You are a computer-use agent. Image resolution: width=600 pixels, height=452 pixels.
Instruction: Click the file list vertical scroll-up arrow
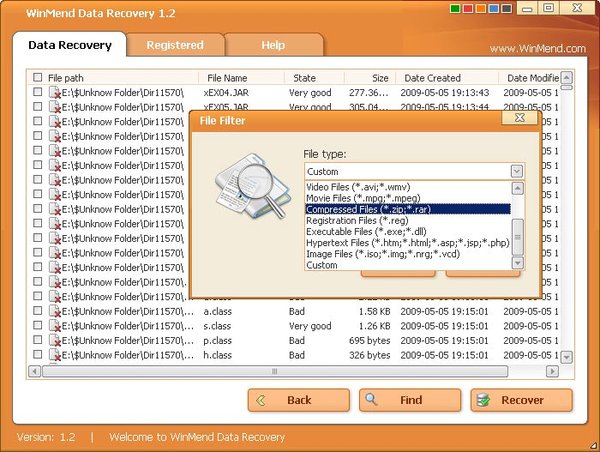[x=566, y=78]
